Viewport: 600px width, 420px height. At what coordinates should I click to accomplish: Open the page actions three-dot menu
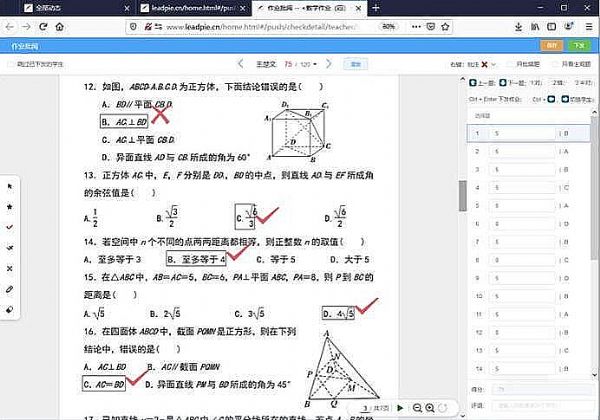click(x=416, y=27)
